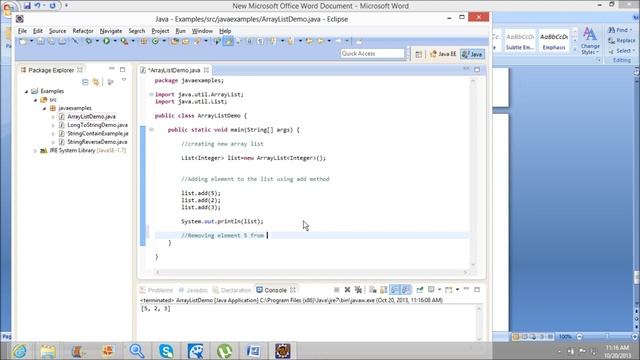
Task: Select the Subtle Em... style in Word
Action: pyautogui.click(x=520, y=41)
